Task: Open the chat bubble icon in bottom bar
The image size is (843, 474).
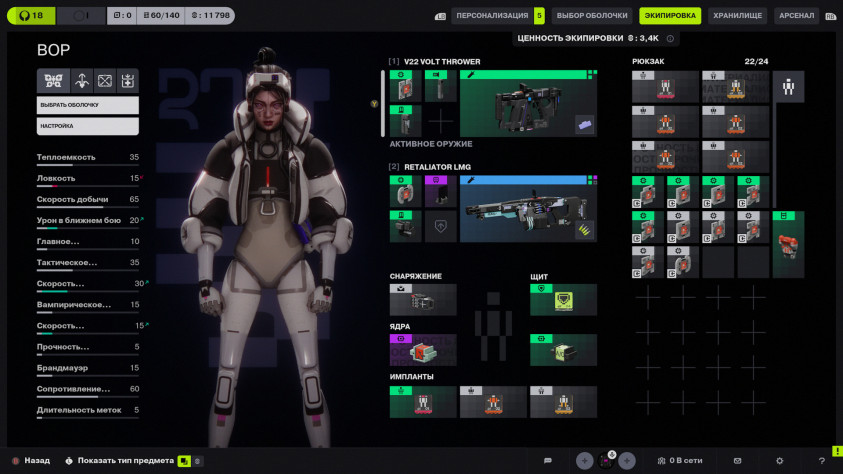Action: [x=548, y=461]
